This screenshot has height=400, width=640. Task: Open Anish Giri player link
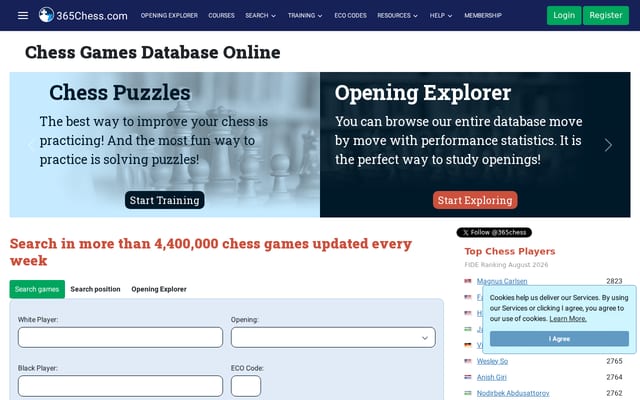pyautogui.click(x=491, y=377)
